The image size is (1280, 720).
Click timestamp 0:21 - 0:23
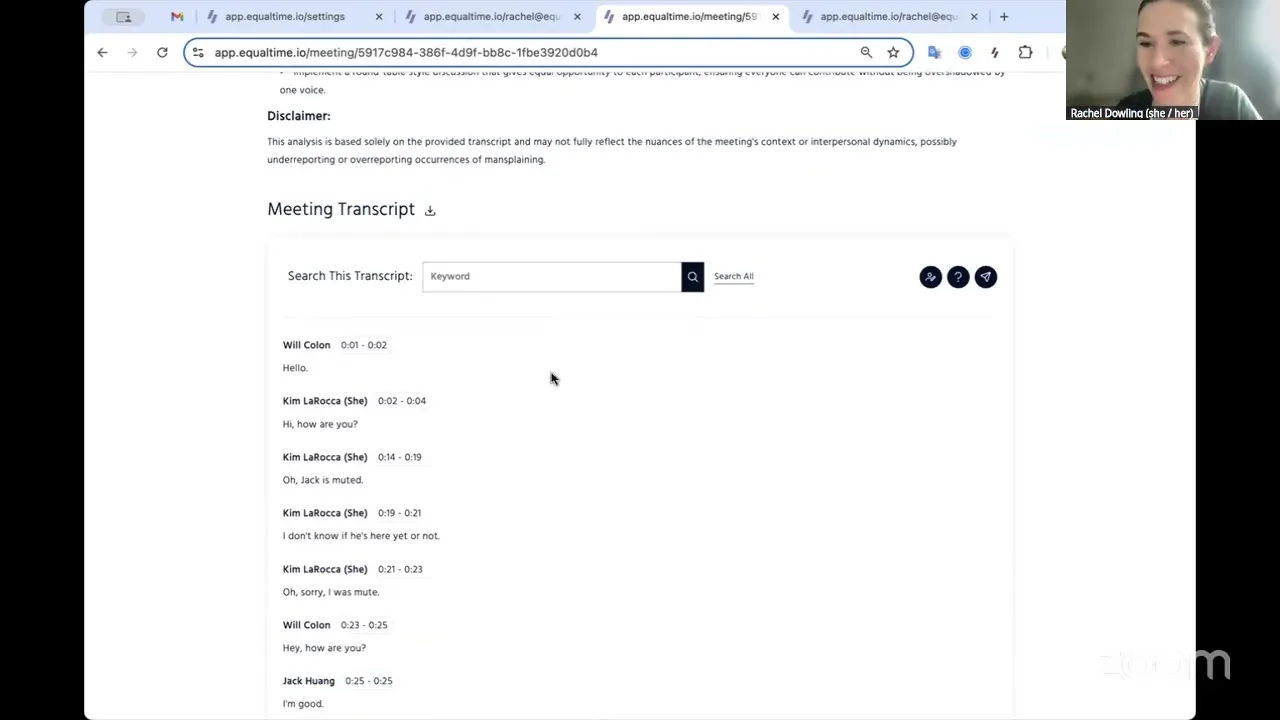point(400,569)
